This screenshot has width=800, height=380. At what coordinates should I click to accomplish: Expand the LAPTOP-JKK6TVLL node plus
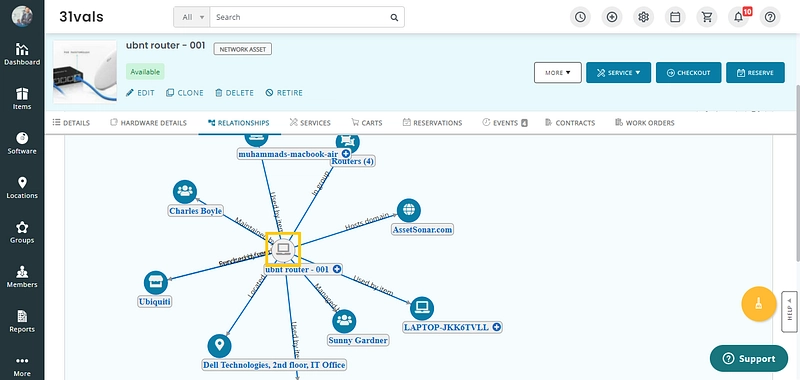point(496,327)
